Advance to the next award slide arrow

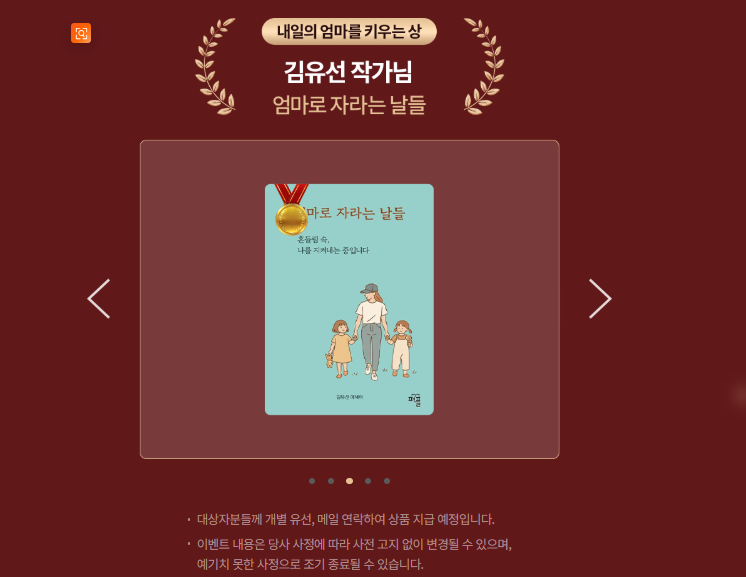coord(600,299)
